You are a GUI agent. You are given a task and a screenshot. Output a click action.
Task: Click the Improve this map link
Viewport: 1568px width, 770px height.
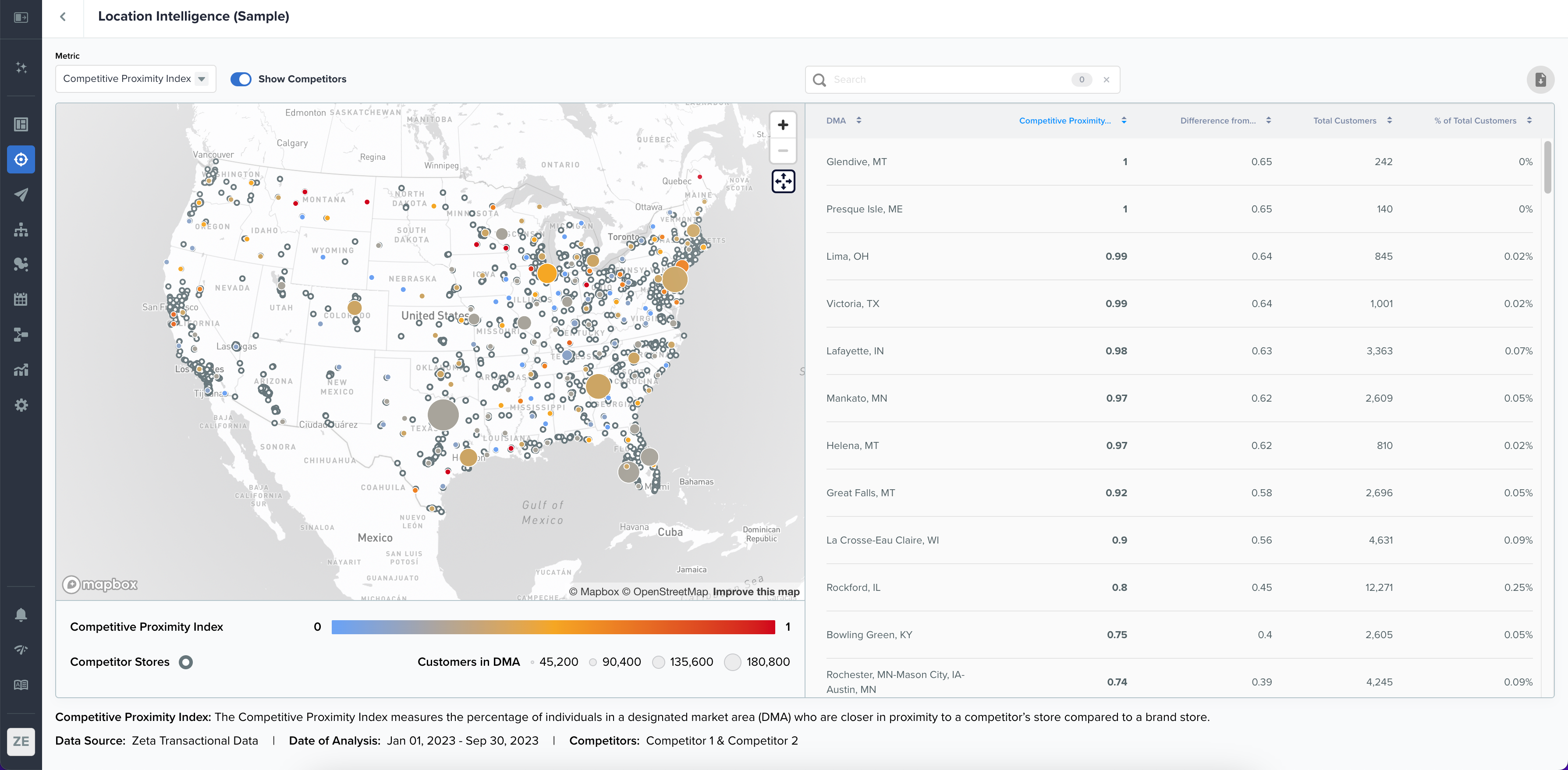756,591
